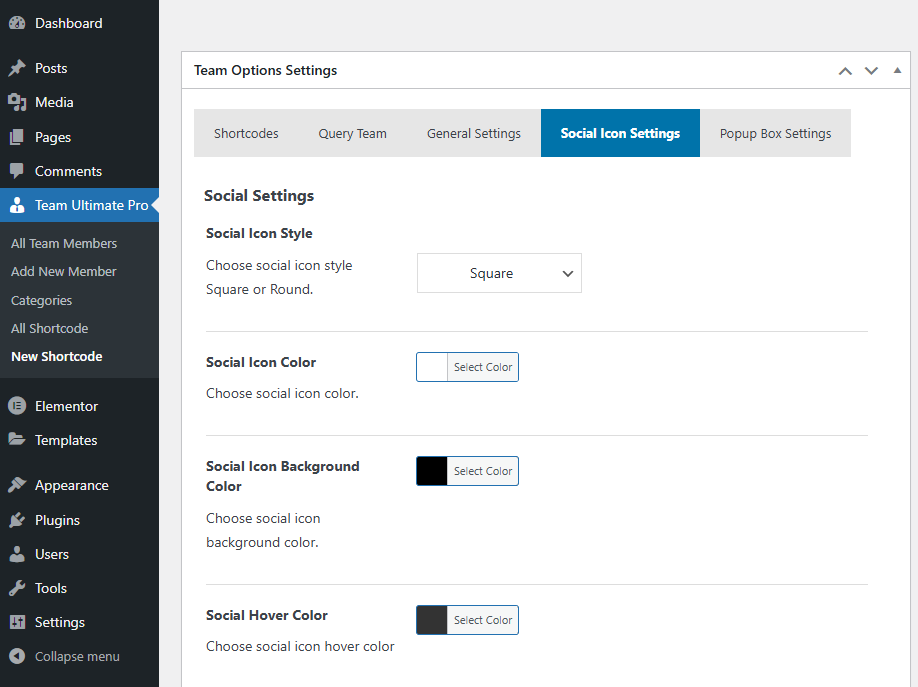
Task: Open the Social Icon Style dropdown
Action: point(499,273)
